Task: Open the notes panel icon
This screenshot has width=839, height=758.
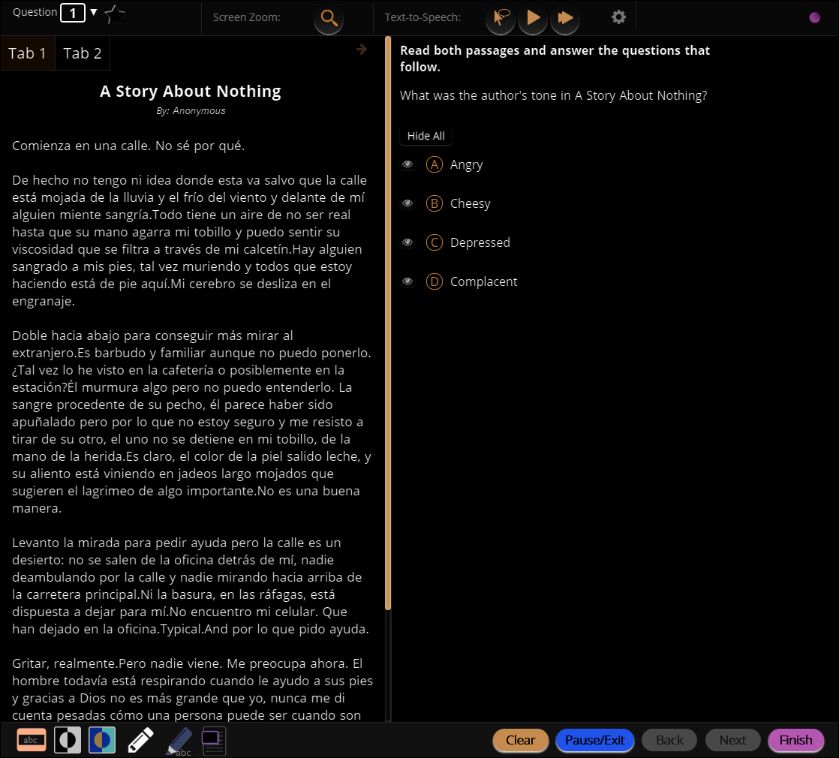Action: coord(213,741)
